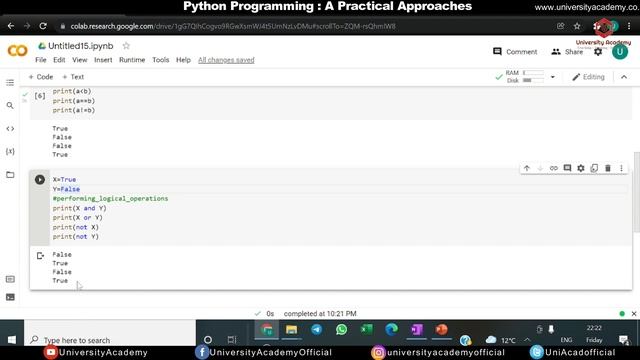Open the Comment button
Screen dimensions: 640x360
(x=515, y=52)
